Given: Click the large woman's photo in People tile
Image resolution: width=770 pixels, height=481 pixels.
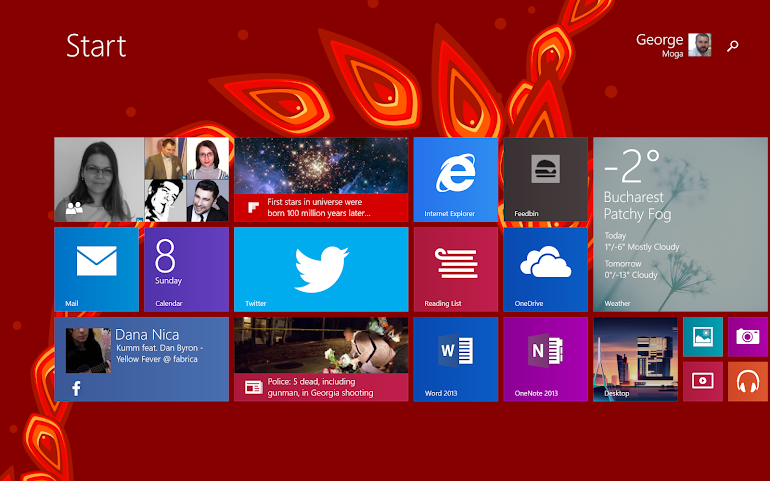Looking at the screenshot, I should [x=99, y=179].
